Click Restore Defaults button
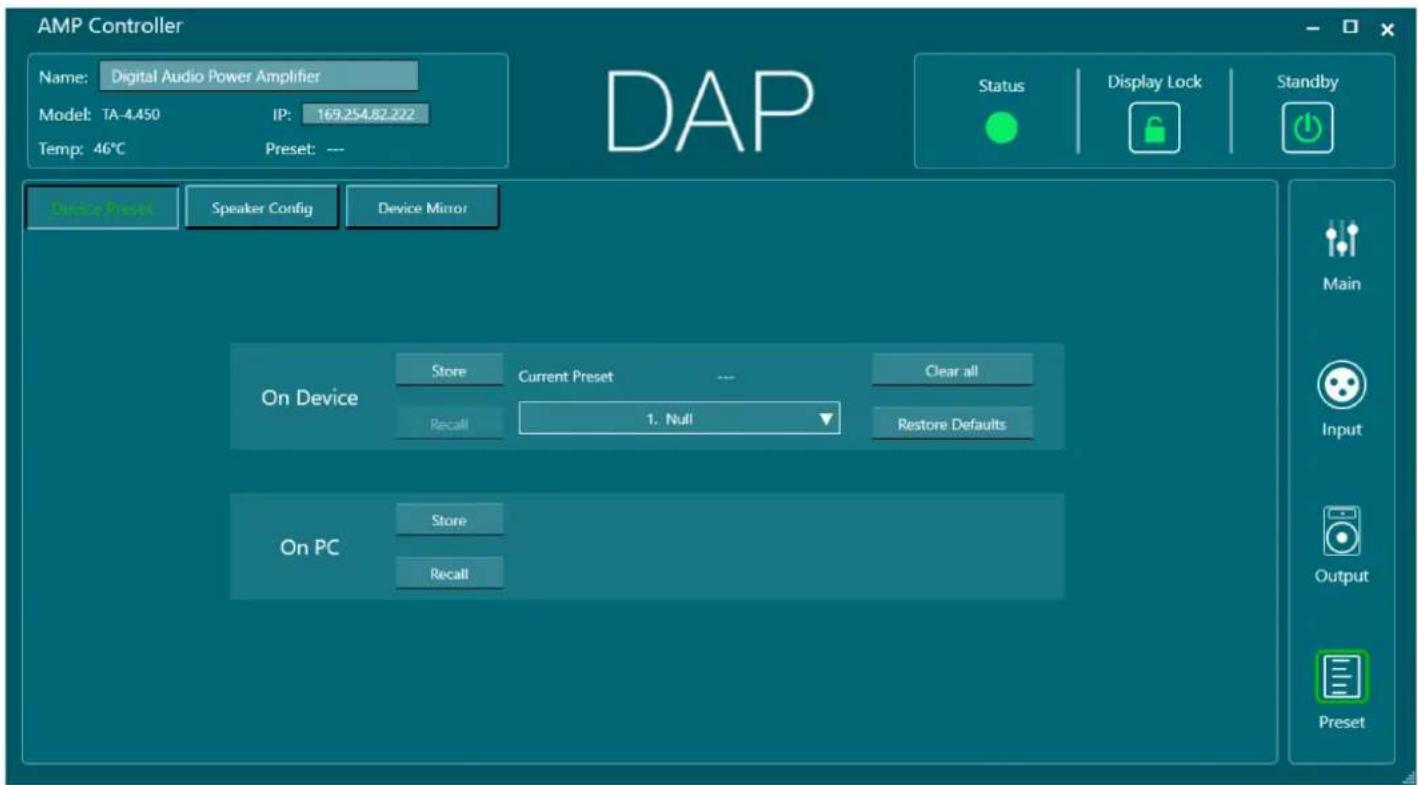Screen dimensions: 1418x785 point(952,424)
